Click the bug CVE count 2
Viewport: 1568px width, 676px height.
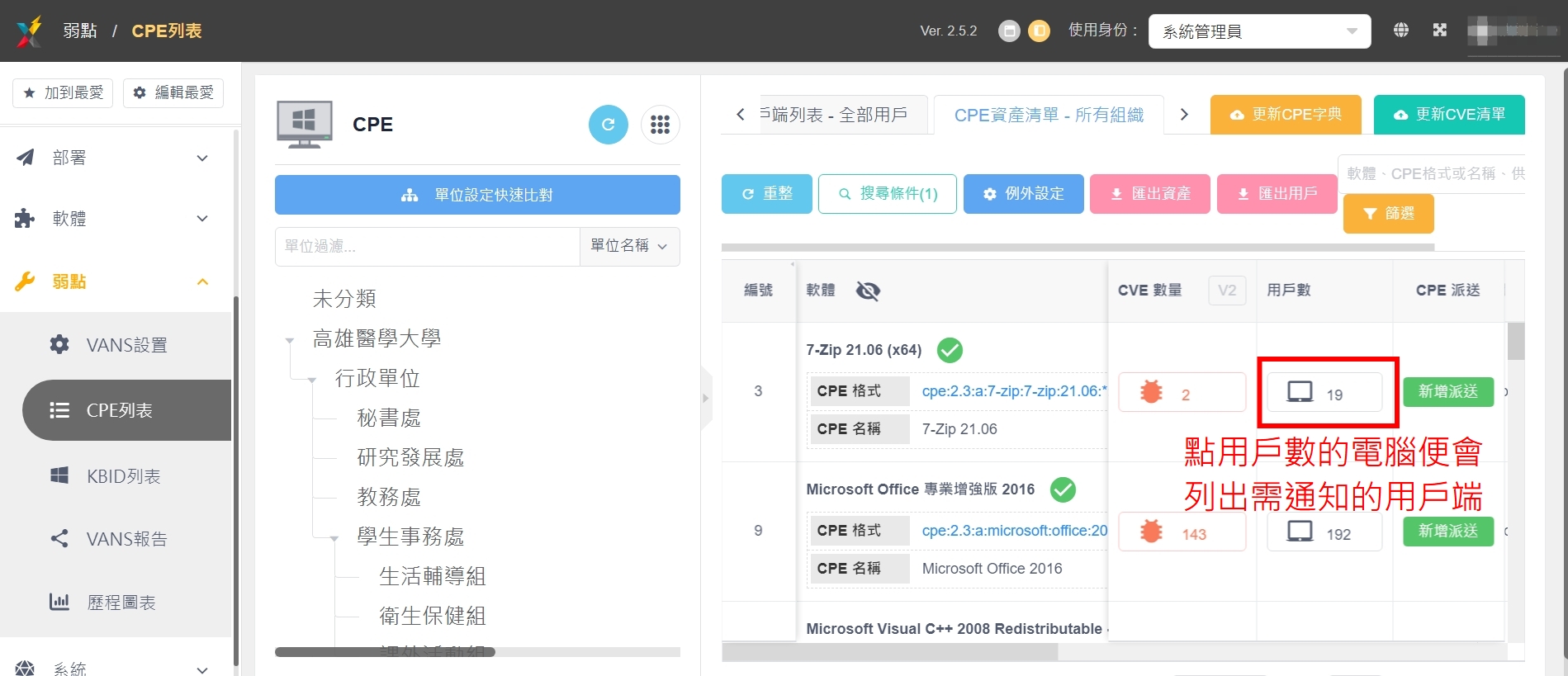1182,392
